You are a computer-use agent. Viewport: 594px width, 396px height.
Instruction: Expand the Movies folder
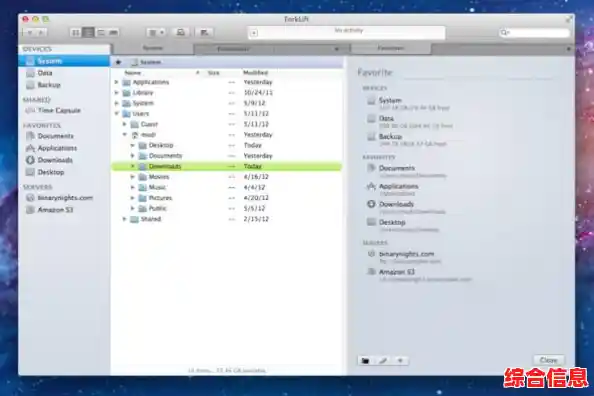[x=133, y=177]
